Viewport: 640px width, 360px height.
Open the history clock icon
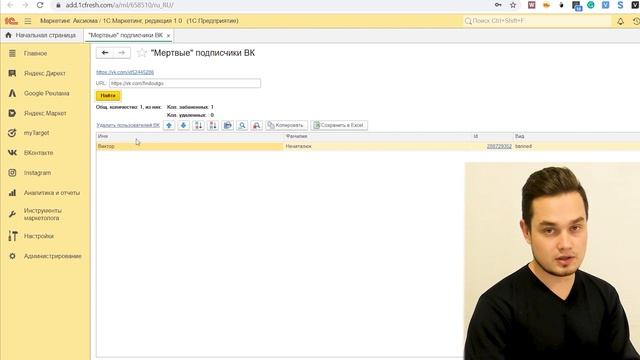point(636,21)
